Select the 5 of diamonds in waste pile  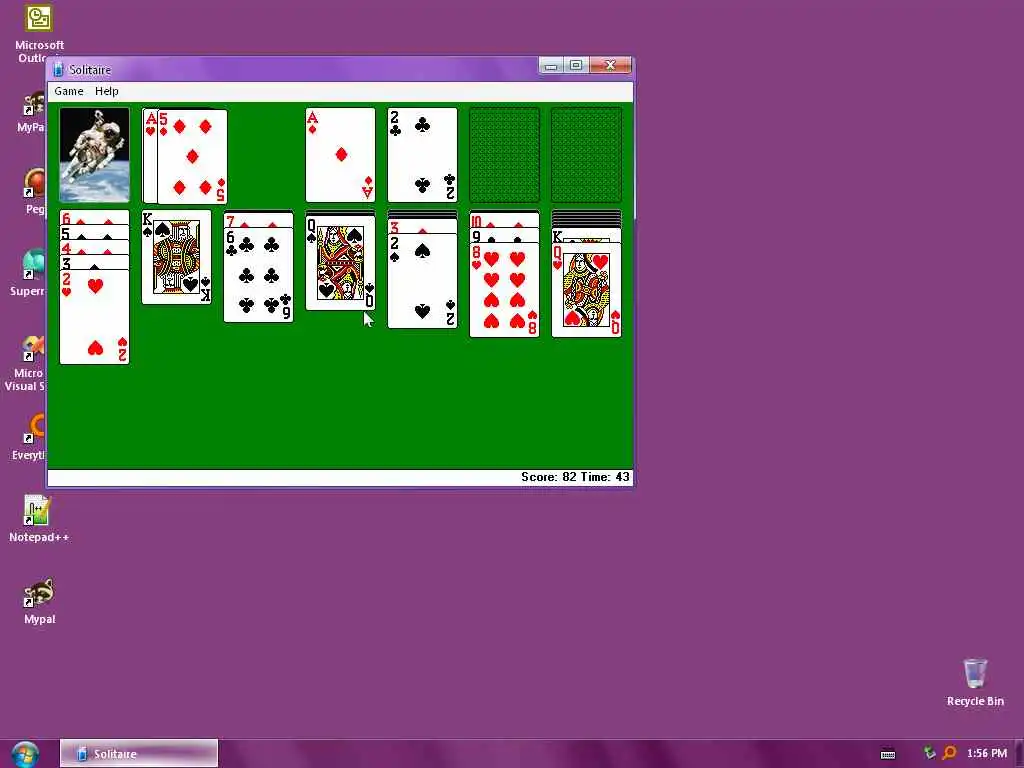(192, 157)
